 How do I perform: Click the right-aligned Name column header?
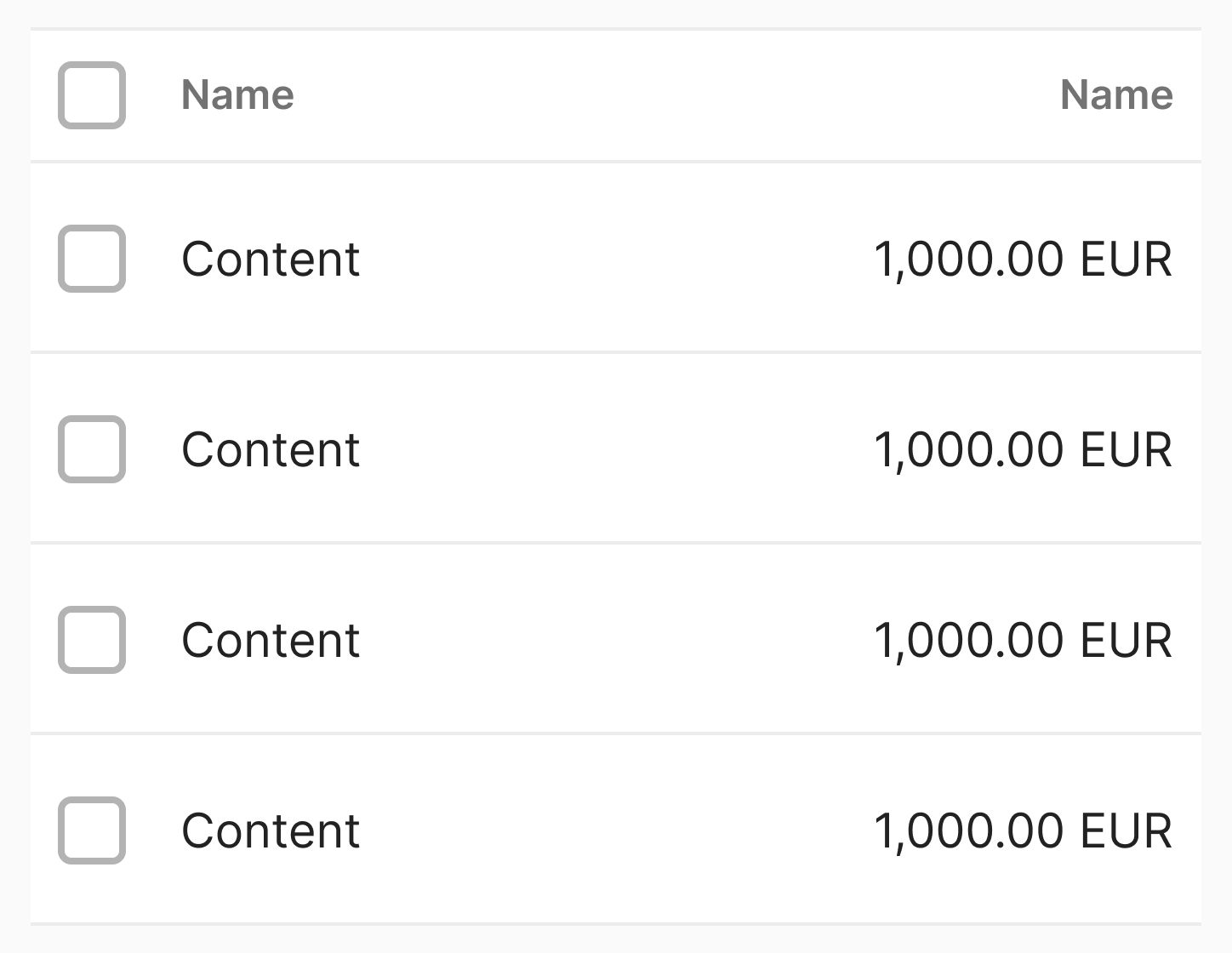pyautogui.click(x=1116, y=95)
